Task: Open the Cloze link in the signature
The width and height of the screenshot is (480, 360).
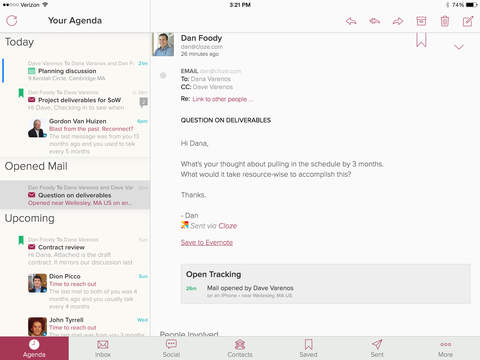Action: tap(228, 226)
